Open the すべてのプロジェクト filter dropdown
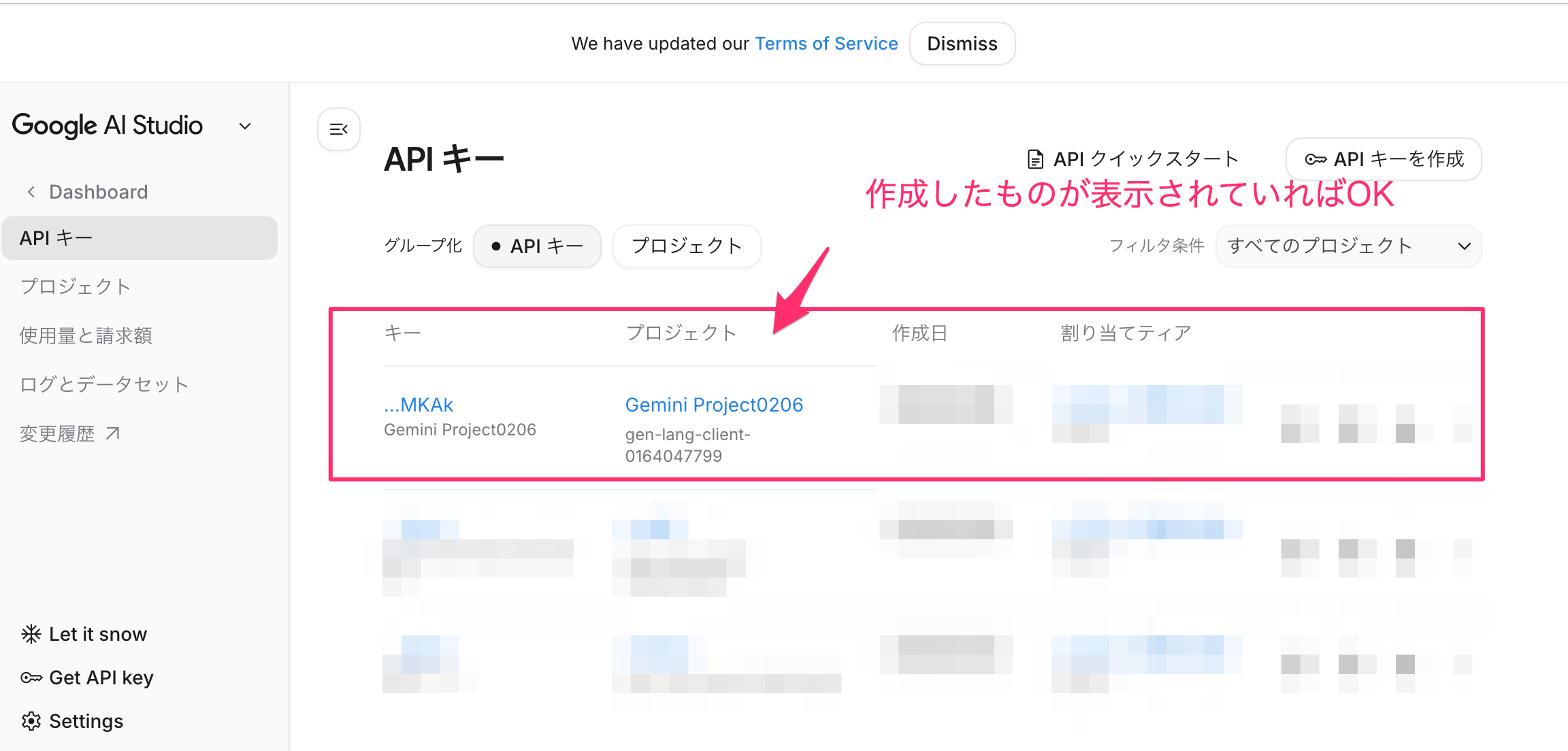 [x=1349, y=246]
